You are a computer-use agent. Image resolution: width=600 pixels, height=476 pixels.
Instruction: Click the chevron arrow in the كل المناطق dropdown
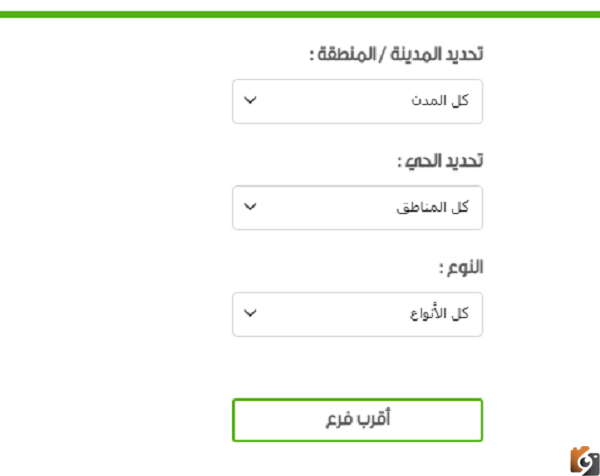[250, 207]
